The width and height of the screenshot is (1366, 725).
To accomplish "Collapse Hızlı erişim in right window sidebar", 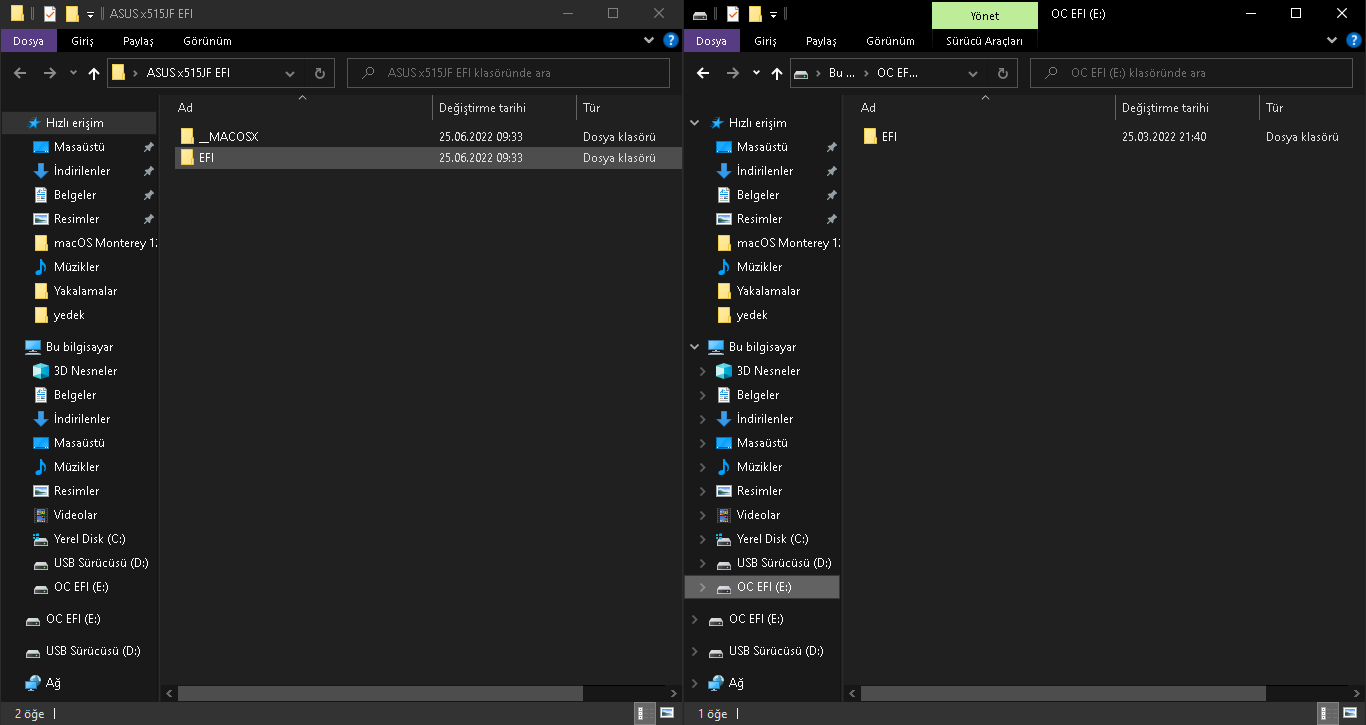I will [695, 123].
